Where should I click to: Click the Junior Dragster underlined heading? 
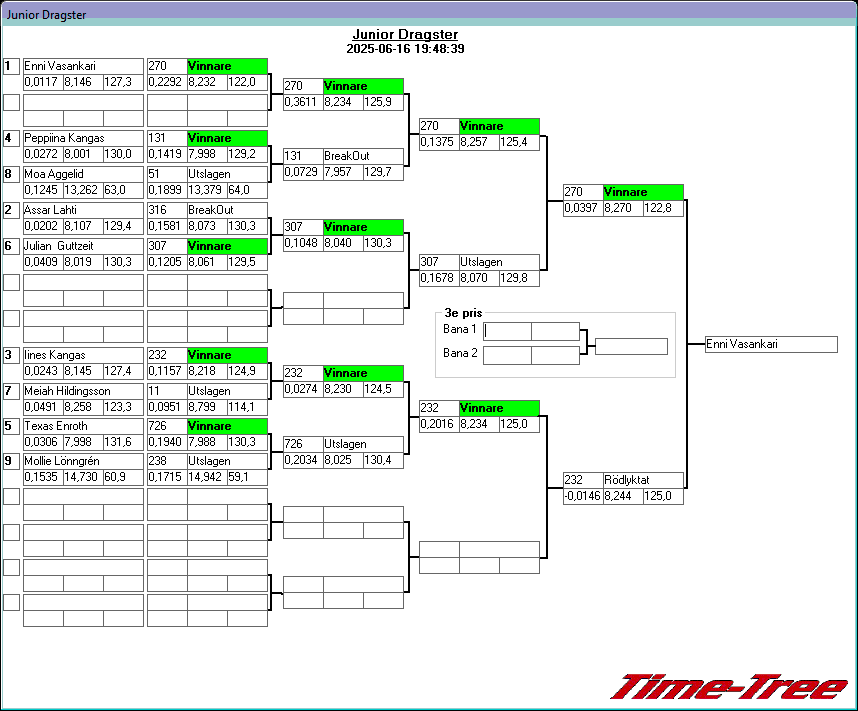[405, 34]
